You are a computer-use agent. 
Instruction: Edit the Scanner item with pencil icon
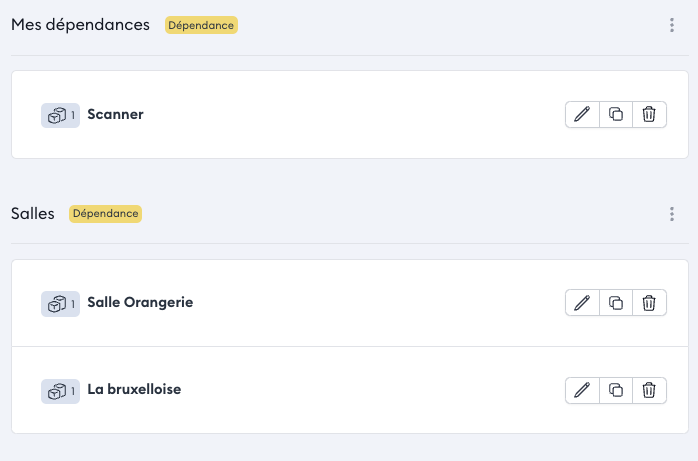(582, 114)
